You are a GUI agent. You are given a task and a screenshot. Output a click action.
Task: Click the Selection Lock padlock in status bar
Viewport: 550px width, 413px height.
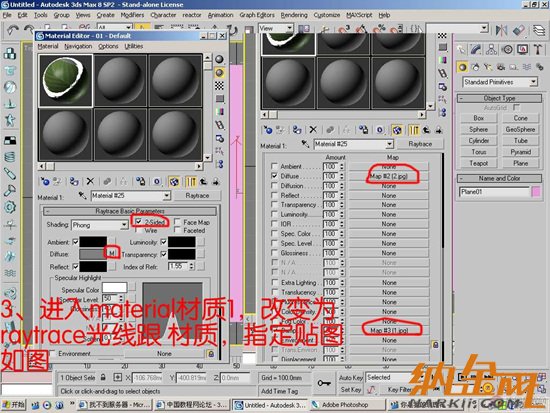point(103,378)
